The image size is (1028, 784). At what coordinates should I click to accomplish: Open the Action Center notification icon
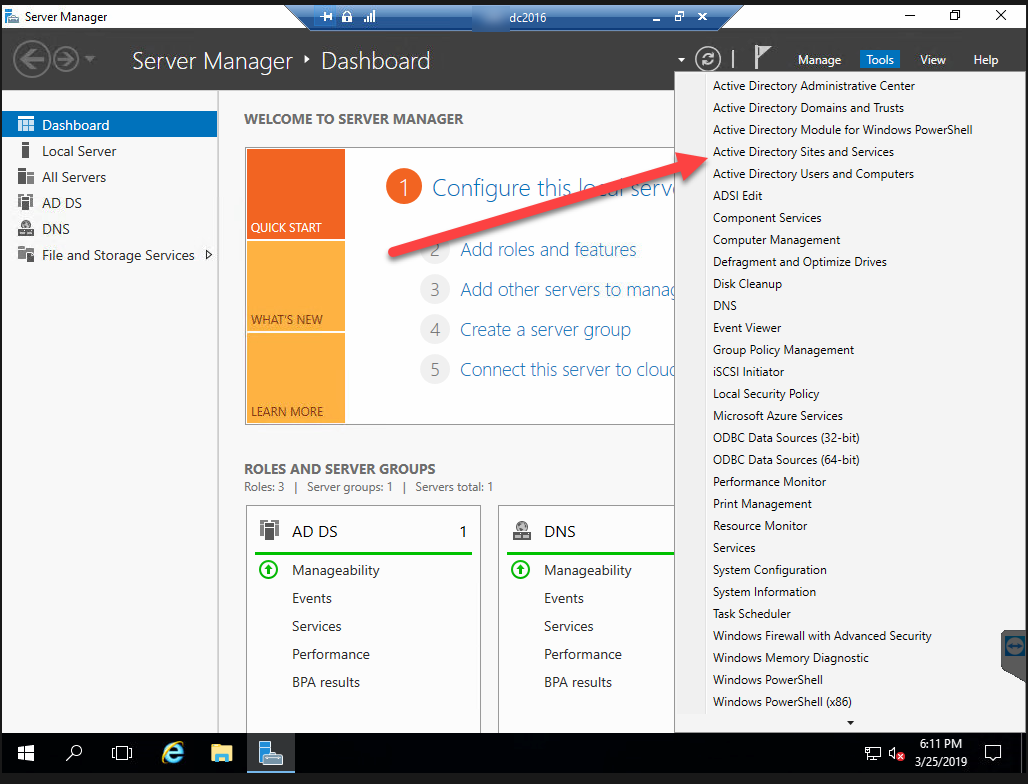(993, 753)
